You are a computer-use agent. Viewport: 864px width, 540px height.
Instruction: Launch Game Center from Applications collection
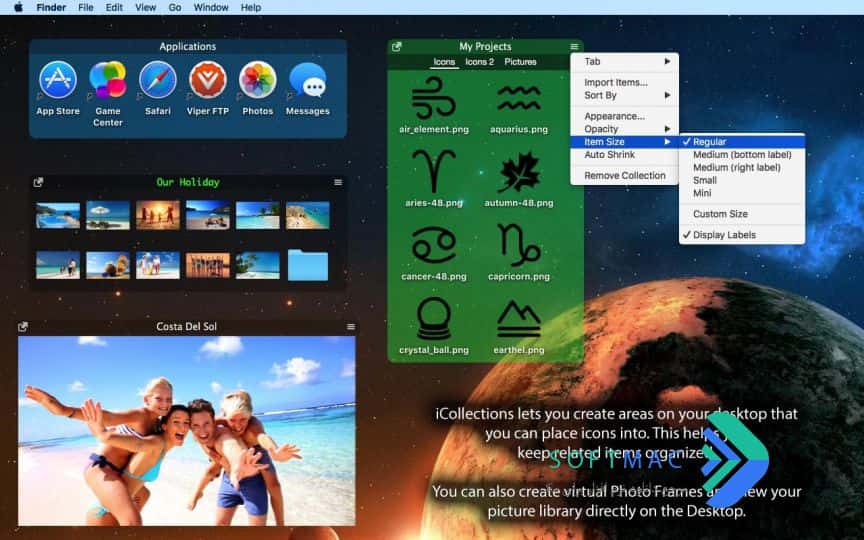click(x=108, y=80)
